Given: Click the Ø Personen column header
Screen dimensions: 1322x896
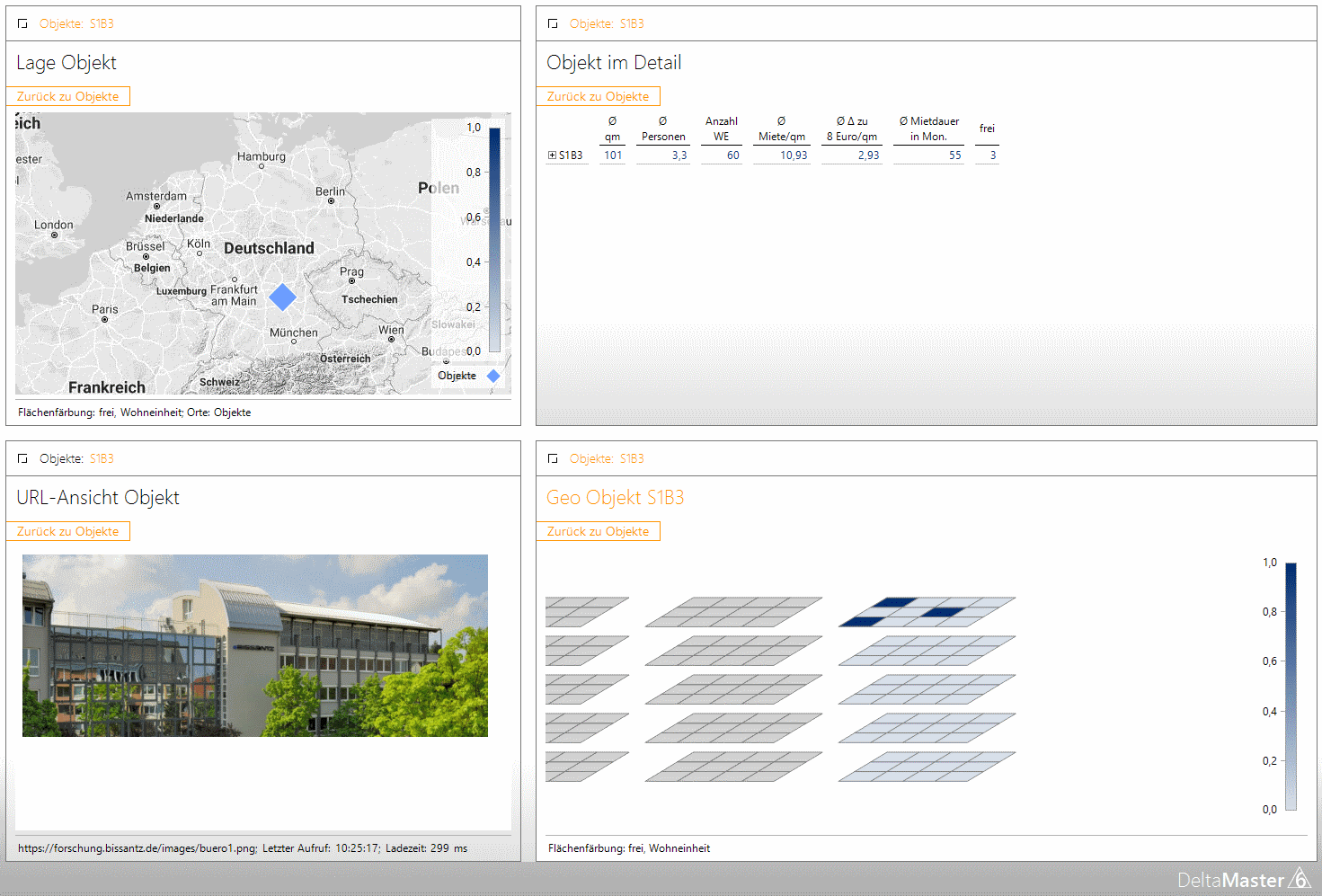Looking at the screenshot, I should point(663,129).
